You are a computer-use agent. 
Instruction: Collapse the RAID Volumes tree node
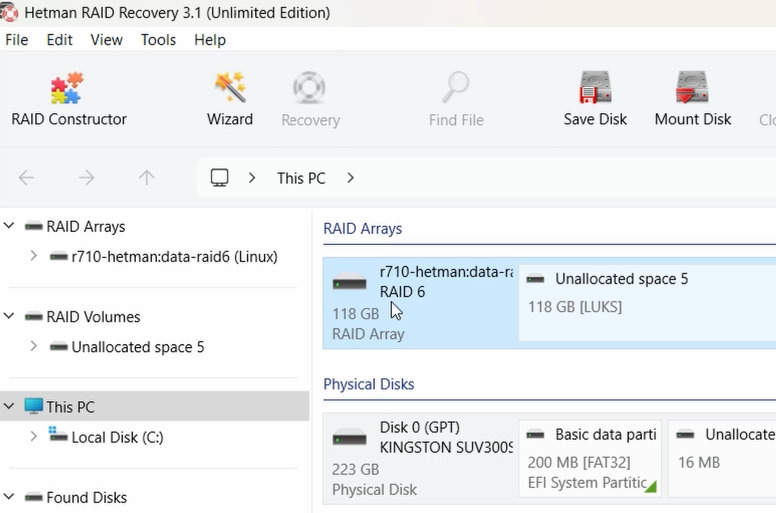click(x=9, y=316)
